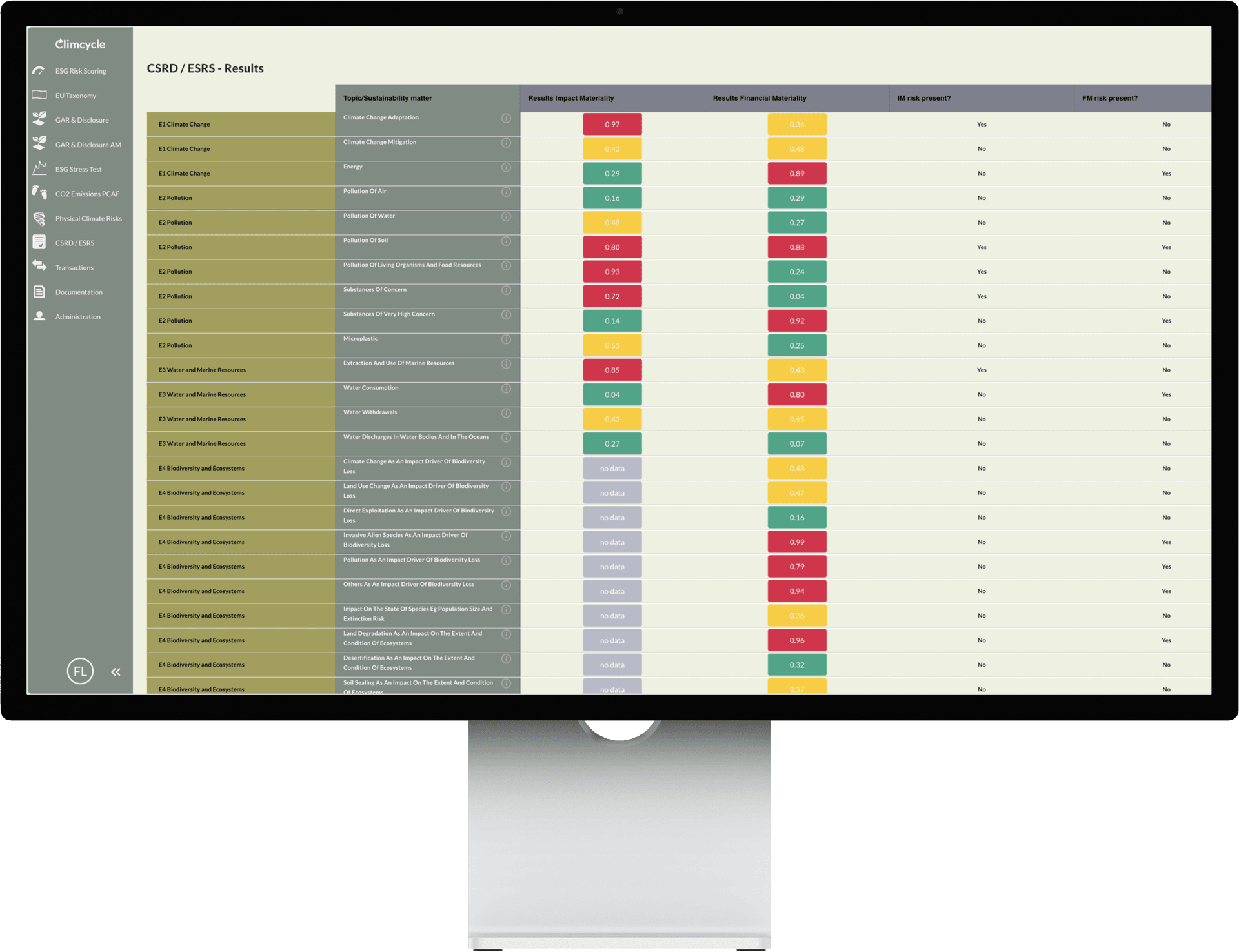Image resolution: width=1239 pixels, height=952 pixels.
Task: Expand the FL user profile menu
Action: point(79,671)
